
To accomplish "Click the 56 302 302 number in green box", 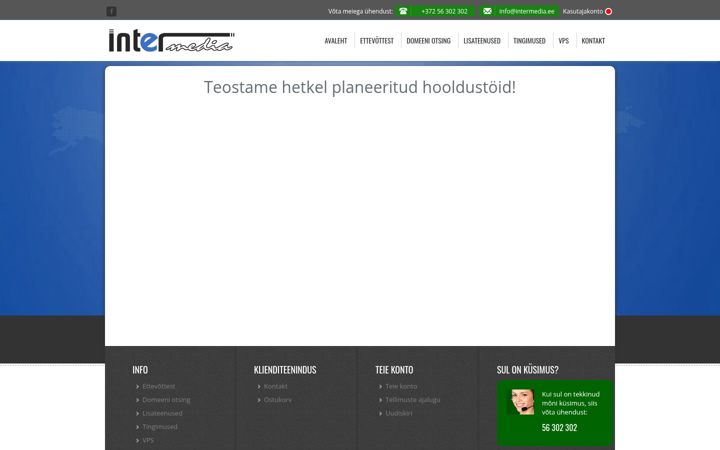I will pyautogui.click(x=559, y=428).
